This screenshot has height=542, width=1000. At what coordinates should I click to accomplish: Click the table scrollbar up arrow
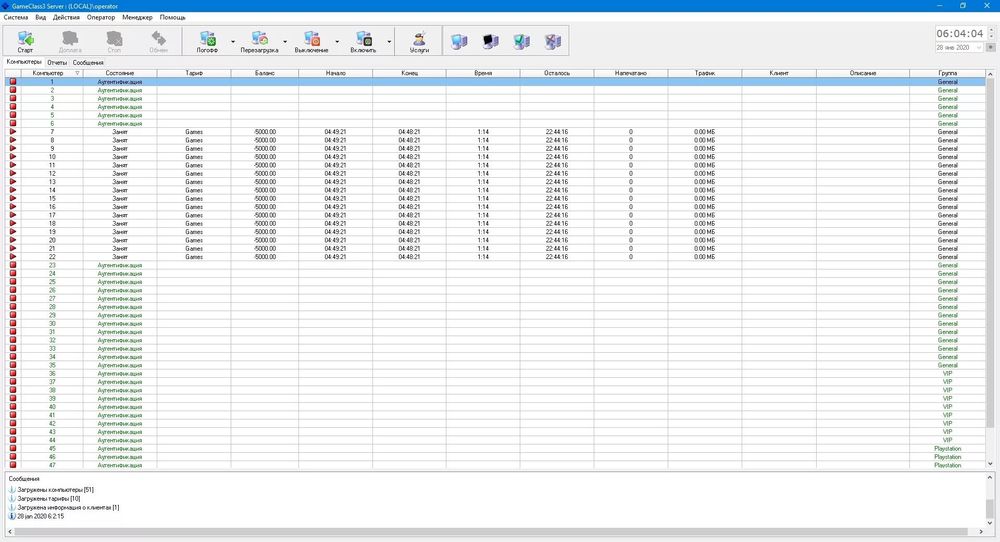(x=990, y=74)
